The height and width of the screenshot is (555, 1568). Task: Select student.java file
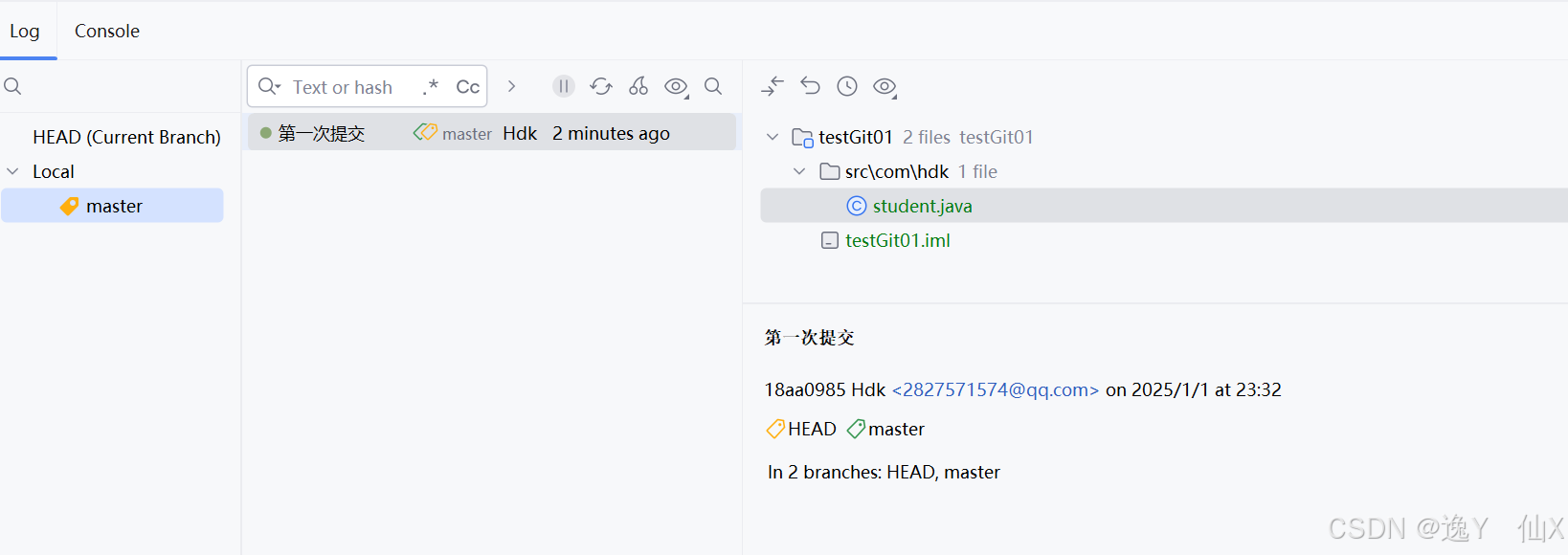922,206
